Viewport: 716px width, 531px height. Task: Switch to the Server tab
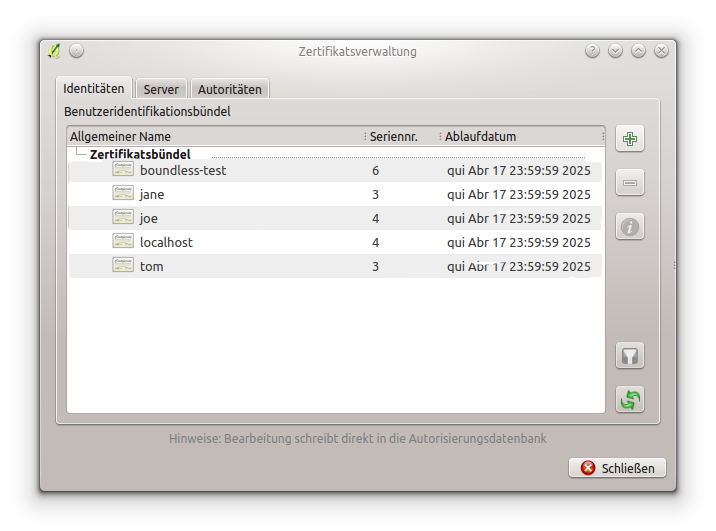[x=161, y=89]
